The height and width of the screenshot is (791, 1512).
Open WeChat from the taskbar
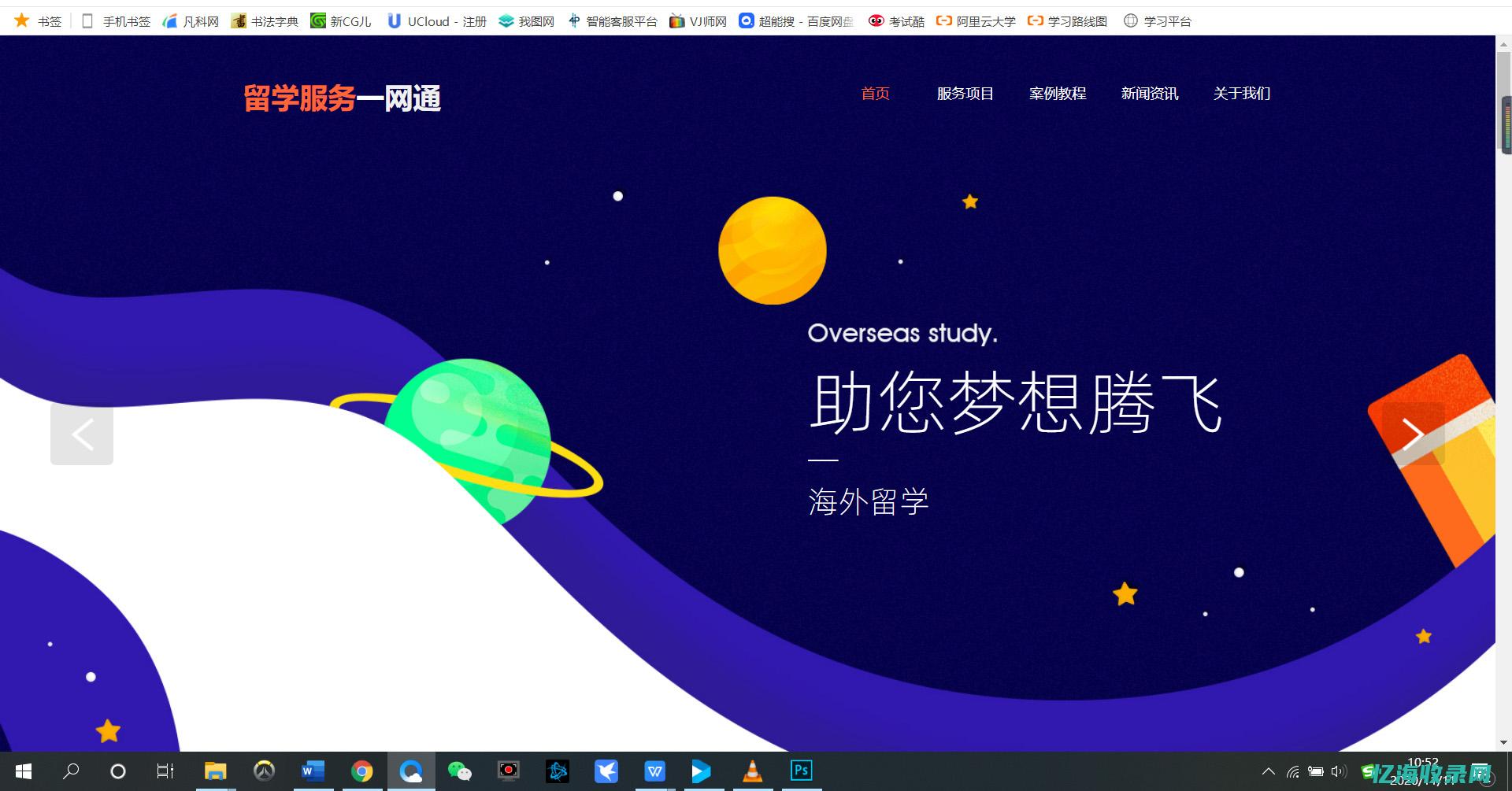pyautogui.click(x=460, y=771)
